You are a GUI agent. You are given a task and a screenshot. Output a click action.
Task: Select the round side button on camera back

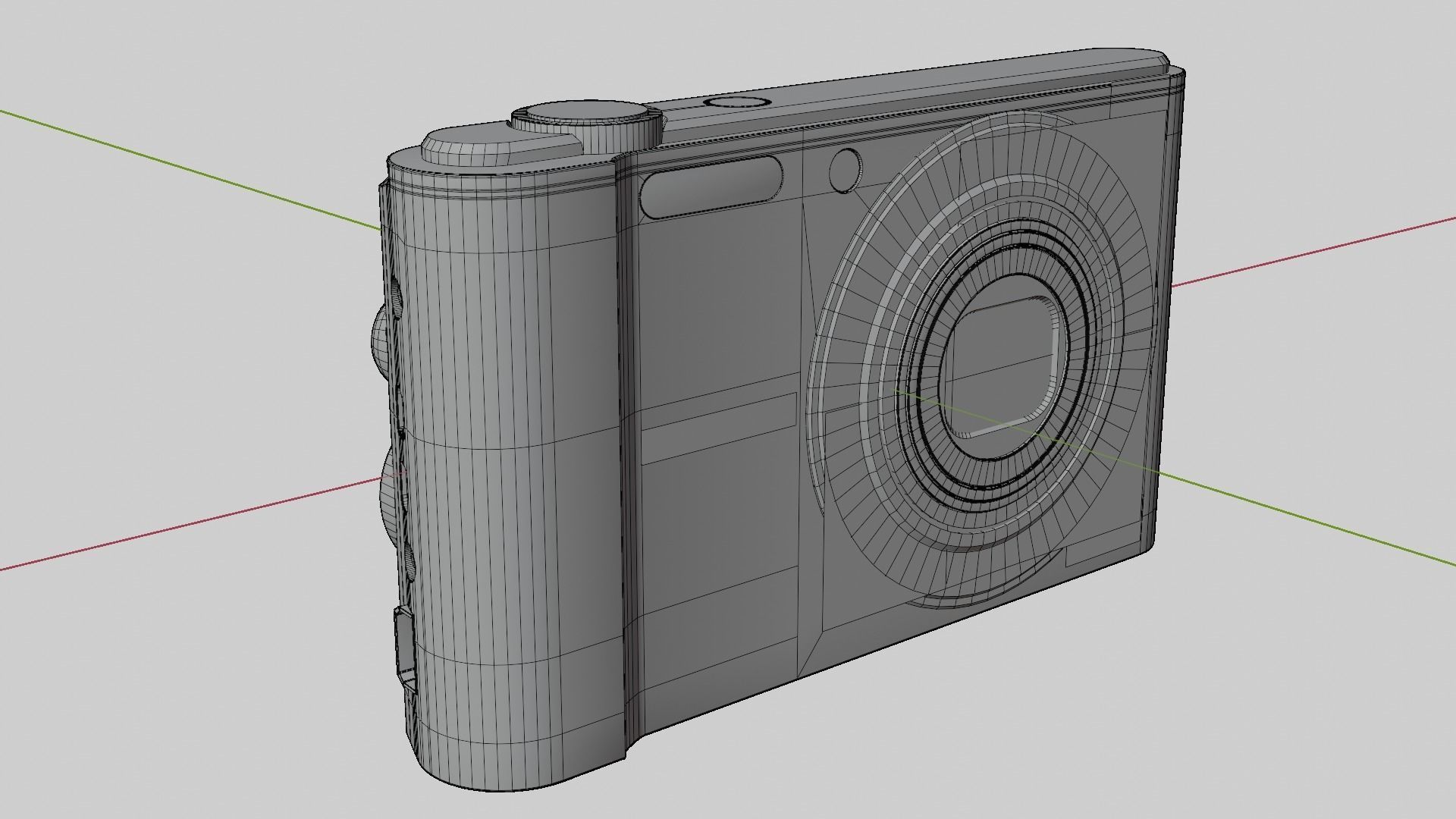[381, 343]
